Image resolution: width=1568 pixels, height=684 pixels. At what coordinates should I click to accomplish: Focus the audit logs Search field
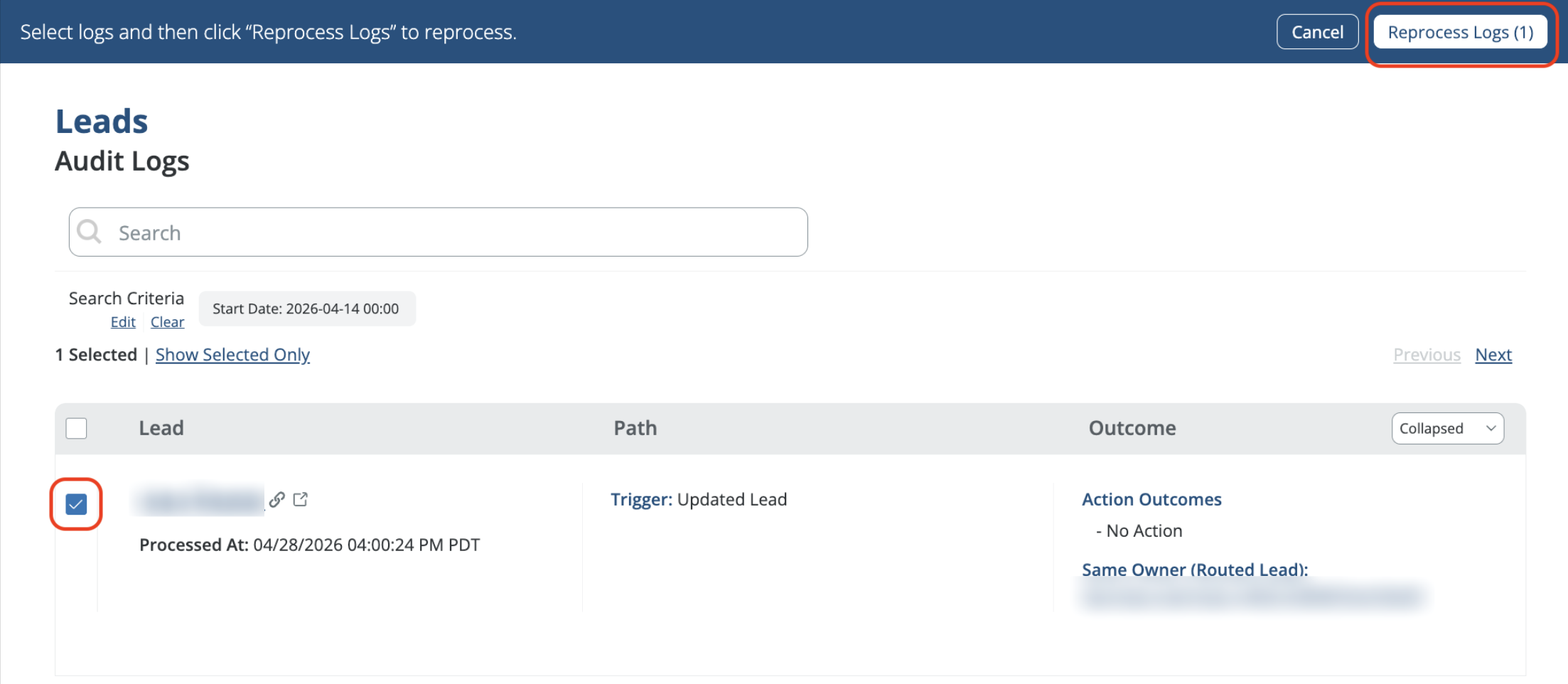[455, 233]
